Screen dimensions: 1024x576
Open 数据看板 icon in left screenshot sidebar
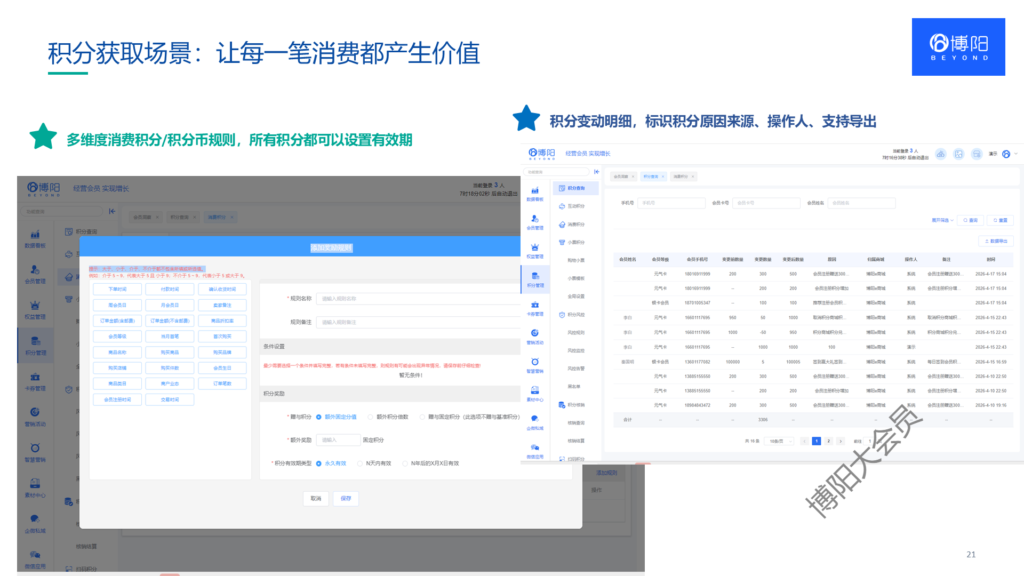tap(35, 234)
